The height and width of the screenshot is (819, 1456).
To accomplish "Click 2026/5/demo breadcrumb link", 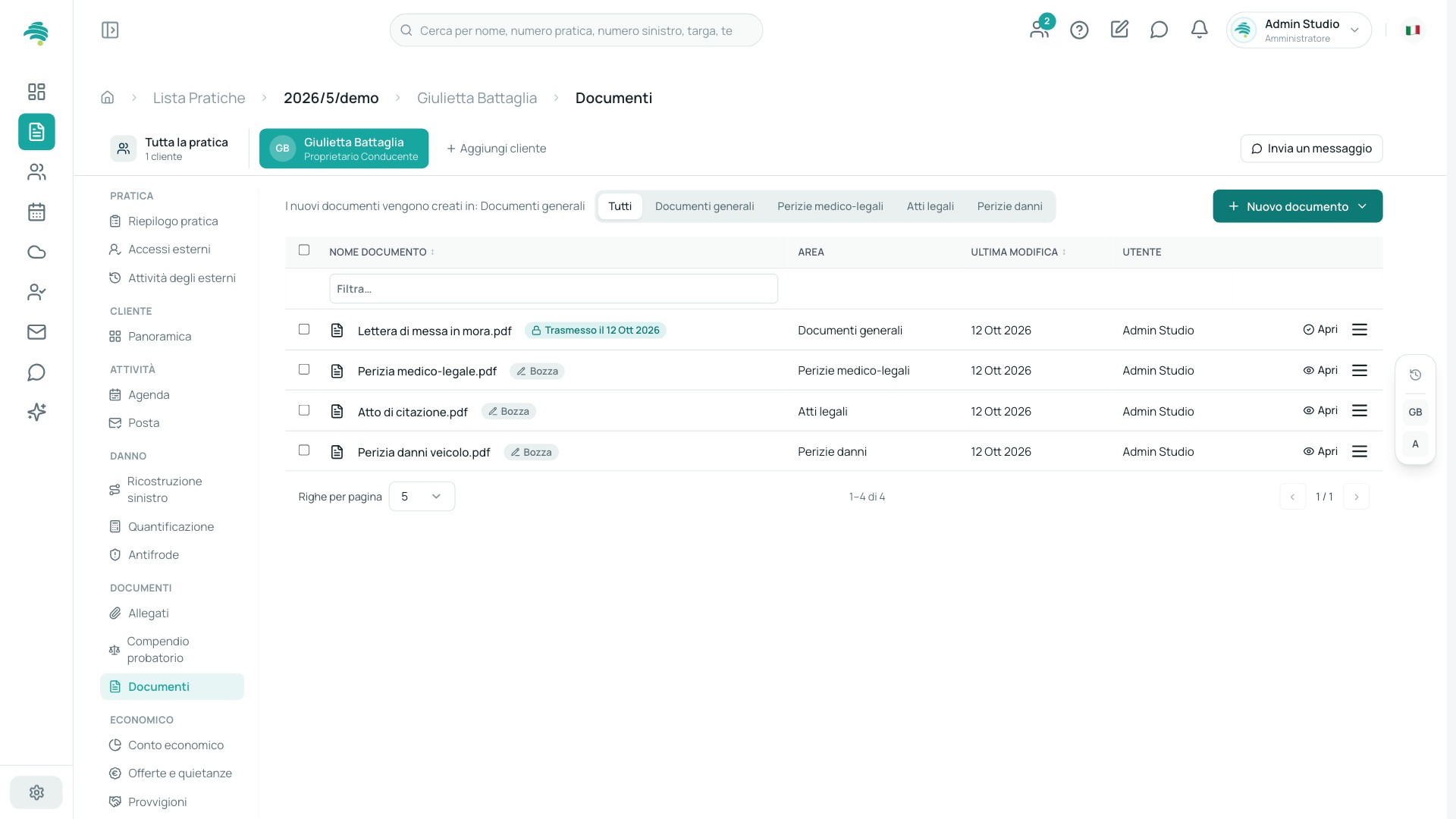I will 331,98.
